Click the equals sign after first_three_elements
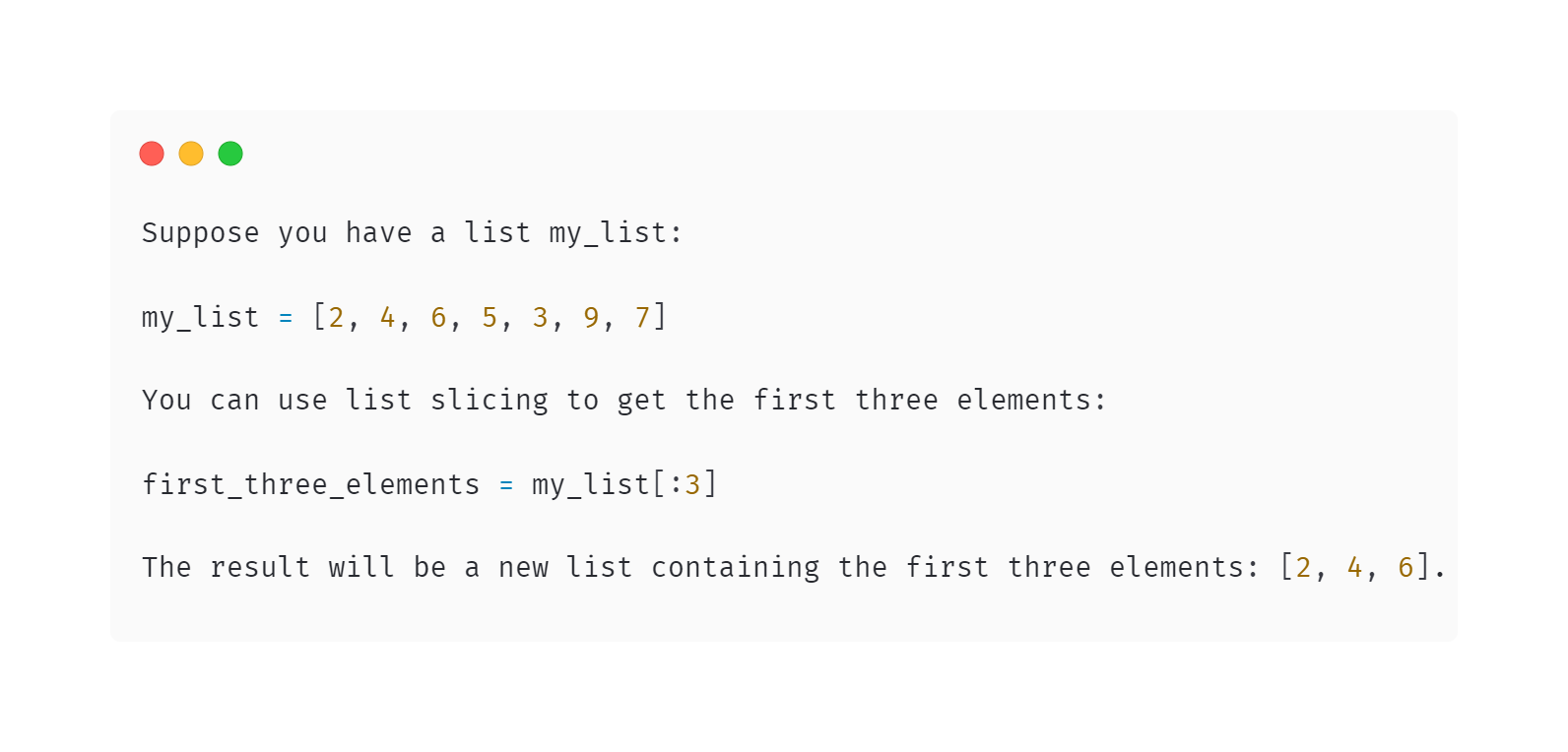1568x752 pixels. (x=506, y=485)
